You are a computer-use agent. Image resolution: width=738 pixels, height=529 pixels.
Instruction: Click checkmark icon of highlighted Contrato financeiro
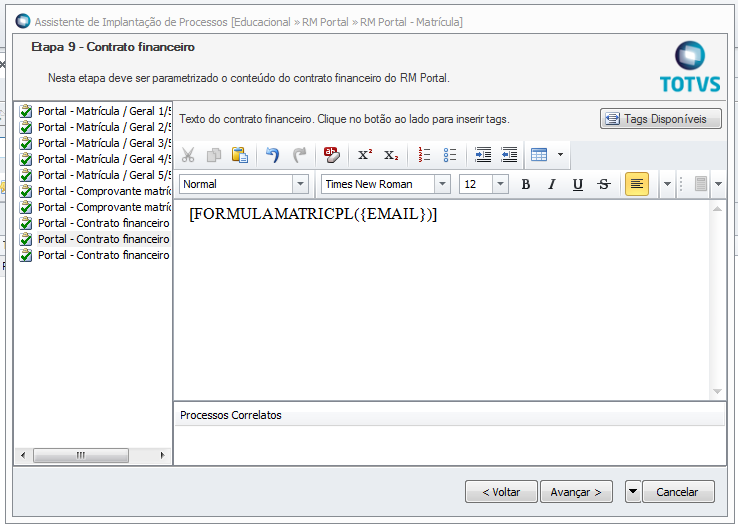pos(26,239)
